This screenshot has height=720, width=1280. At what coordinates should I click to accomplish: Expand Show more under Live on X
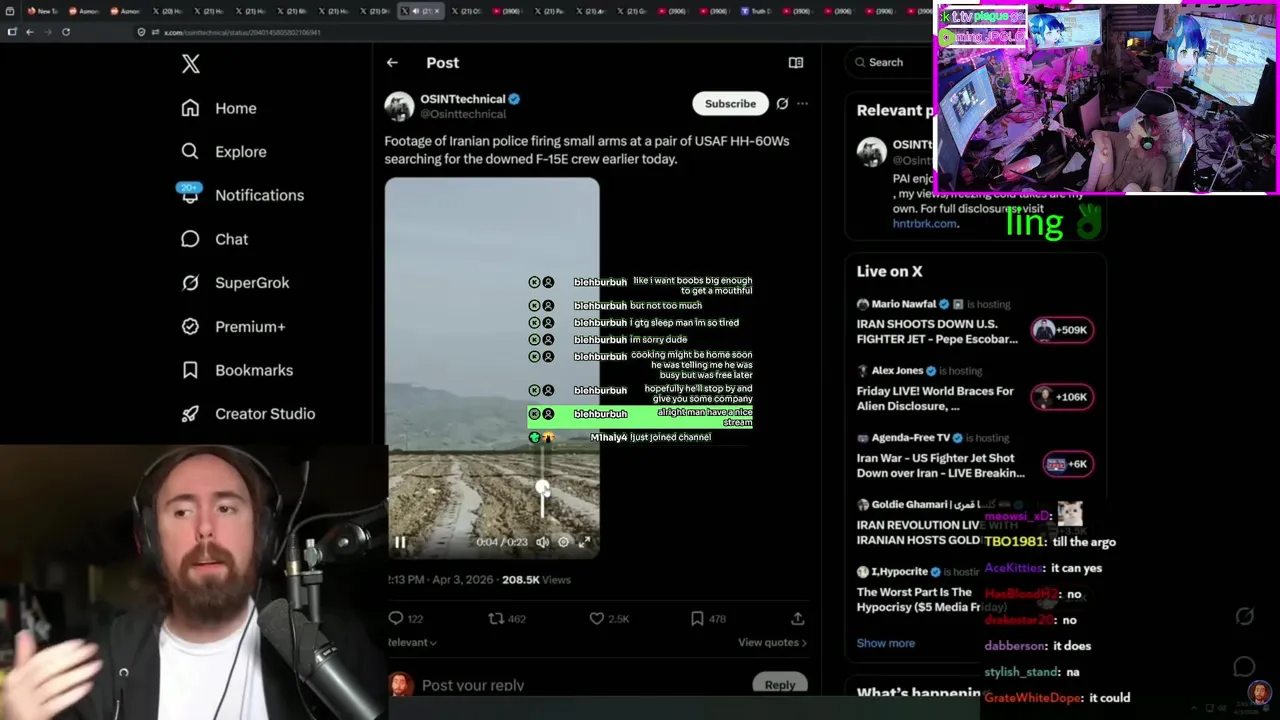click(885, 643)
